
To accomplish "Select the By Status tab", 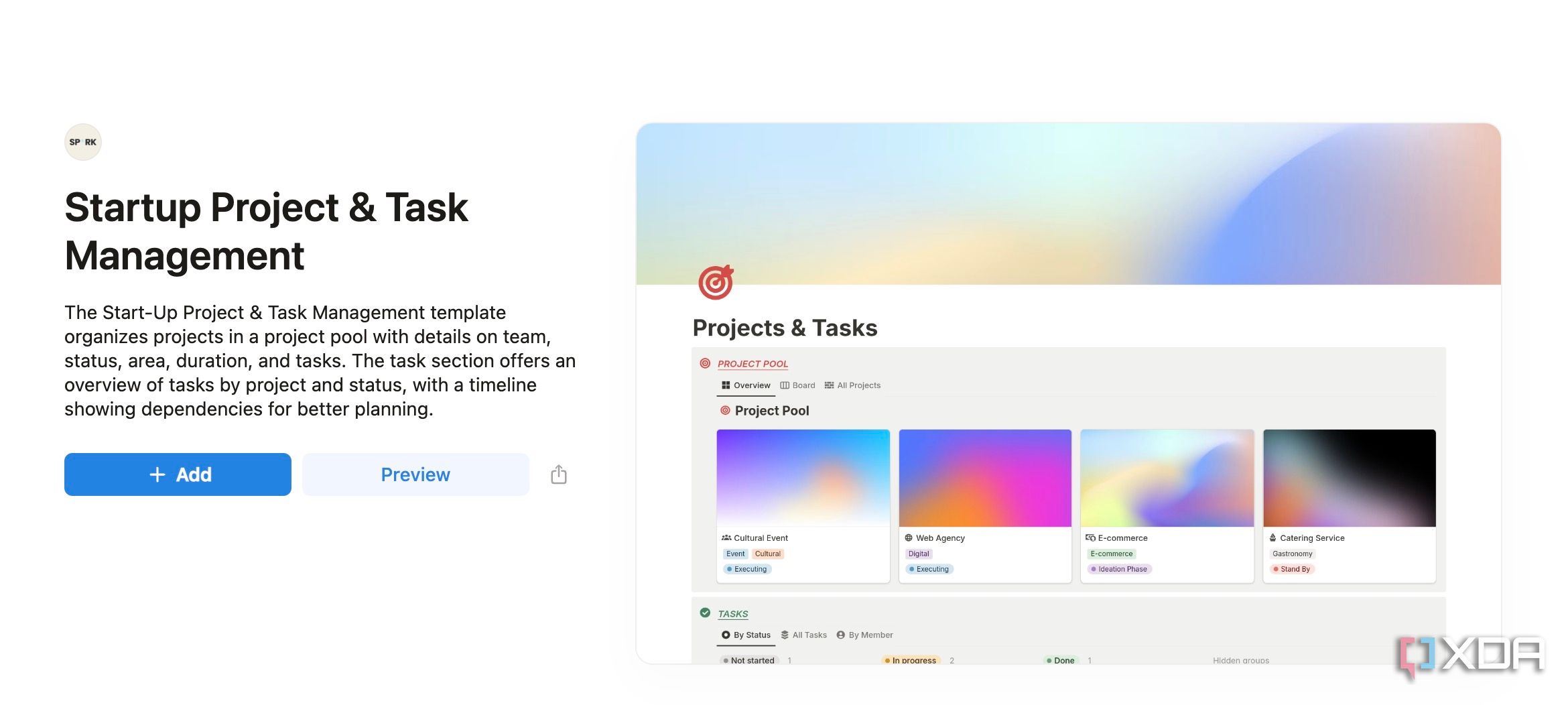I will [746, 635].
